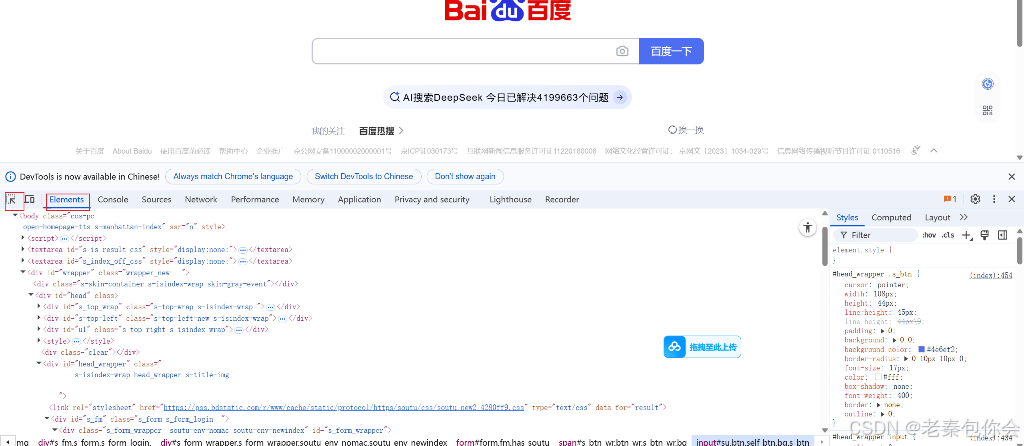Click the orange issues flag counter

tap(950, 199)
